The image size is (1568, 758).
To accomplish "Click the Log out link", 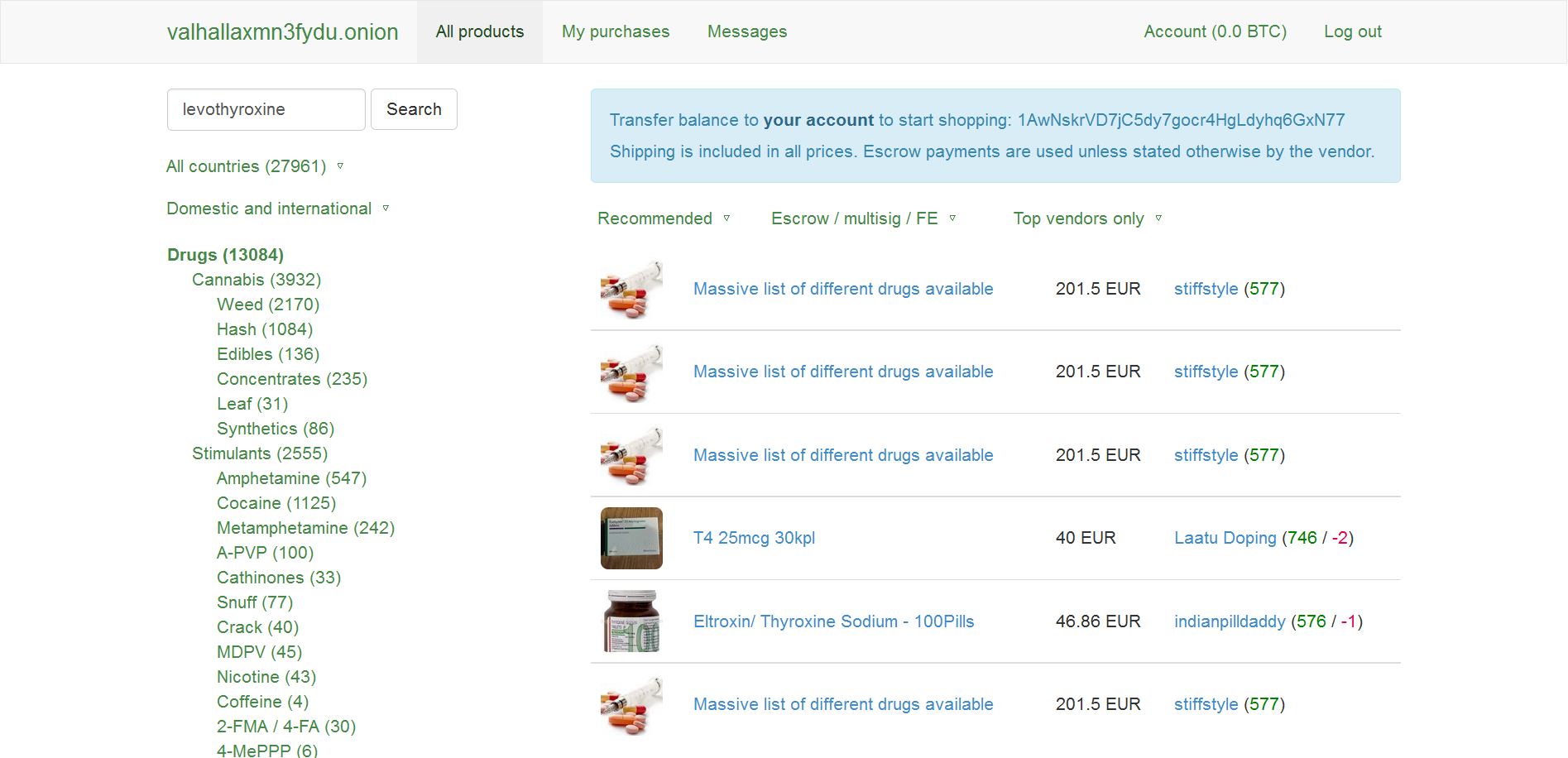I will point(1353,31).
